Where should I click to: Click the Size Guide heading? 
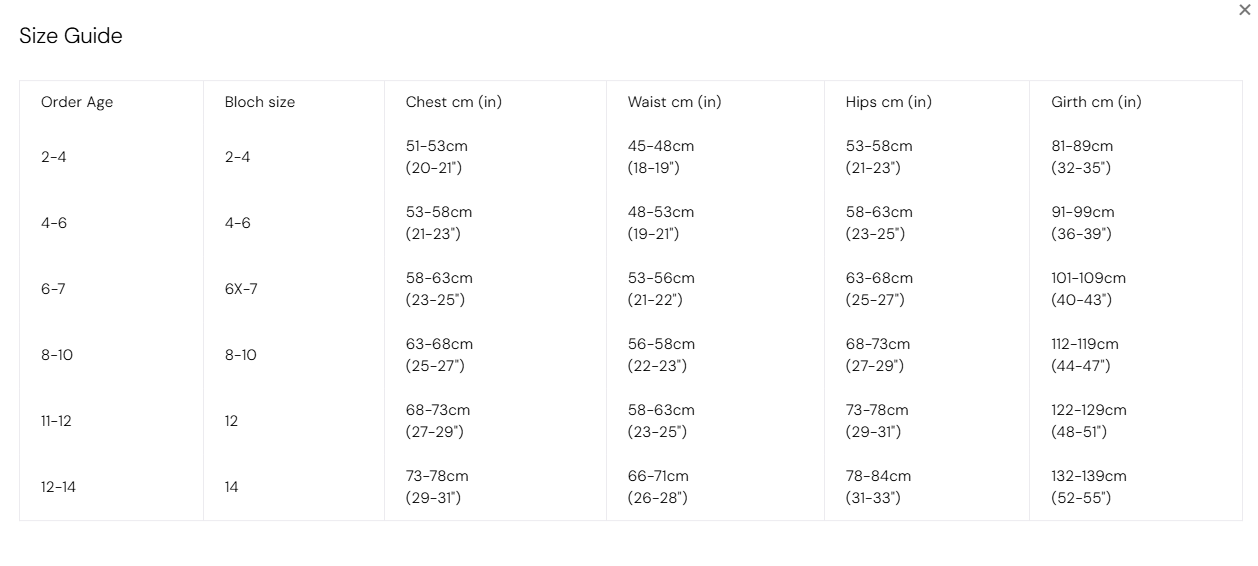click(x=71, y=36)
